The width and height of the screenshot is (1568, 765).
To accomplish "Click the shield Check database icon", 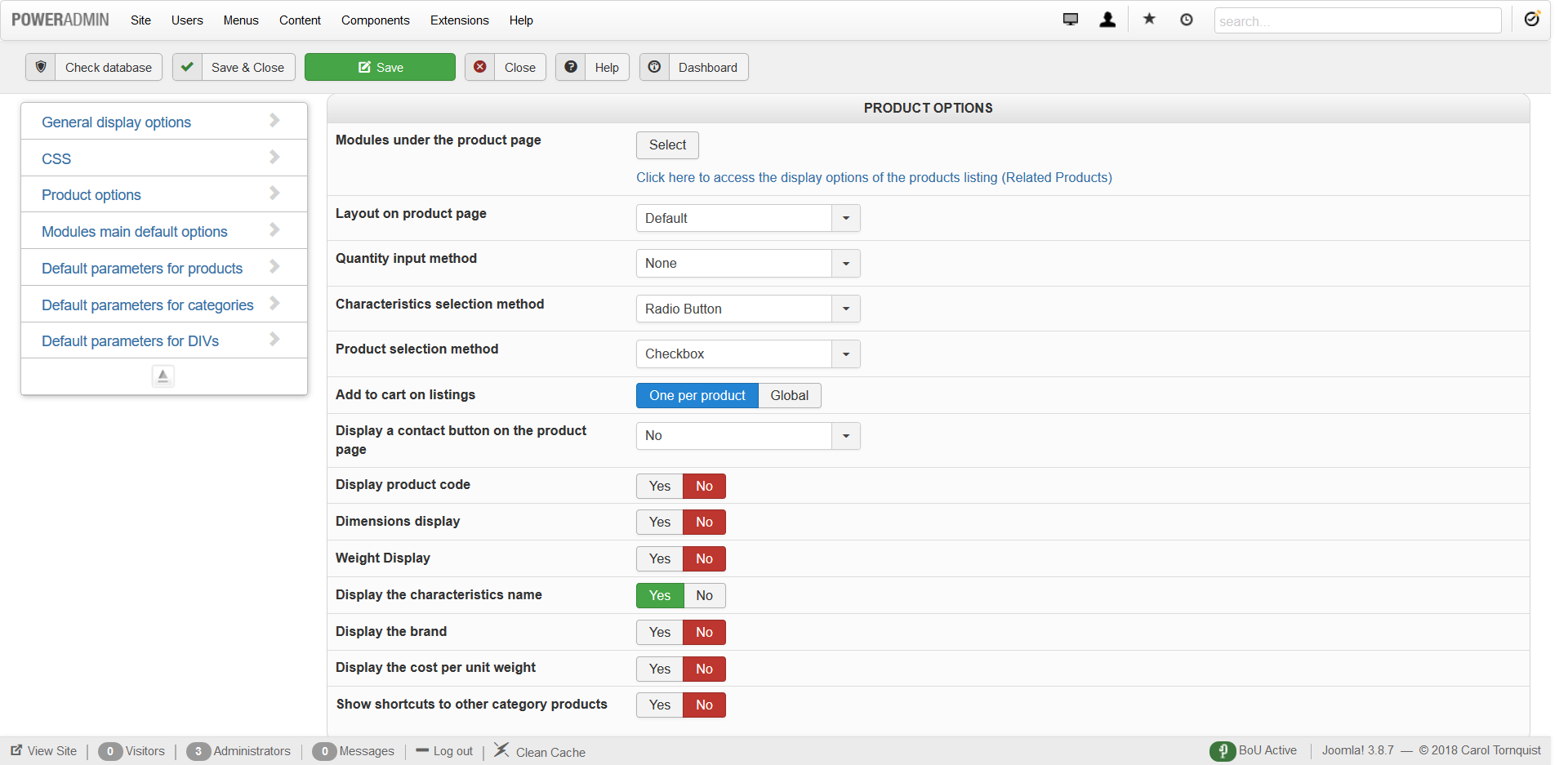I will pyautogui.click(x=41, y=67).
